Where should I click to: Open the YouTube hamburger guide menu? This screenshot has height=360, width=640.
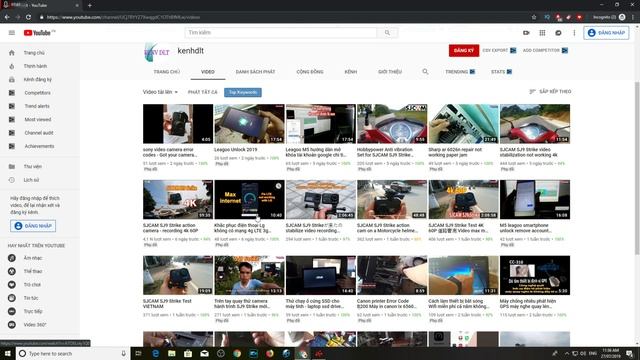pyautogui.click(x=11, y=33)
